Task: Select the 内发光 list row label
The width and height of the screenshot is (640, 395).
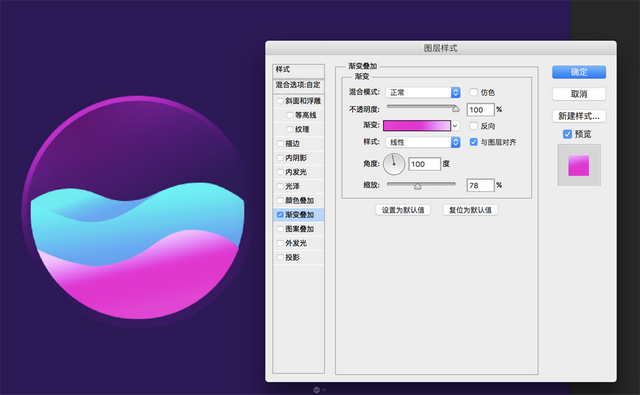Action: click(x=296, y=172)
